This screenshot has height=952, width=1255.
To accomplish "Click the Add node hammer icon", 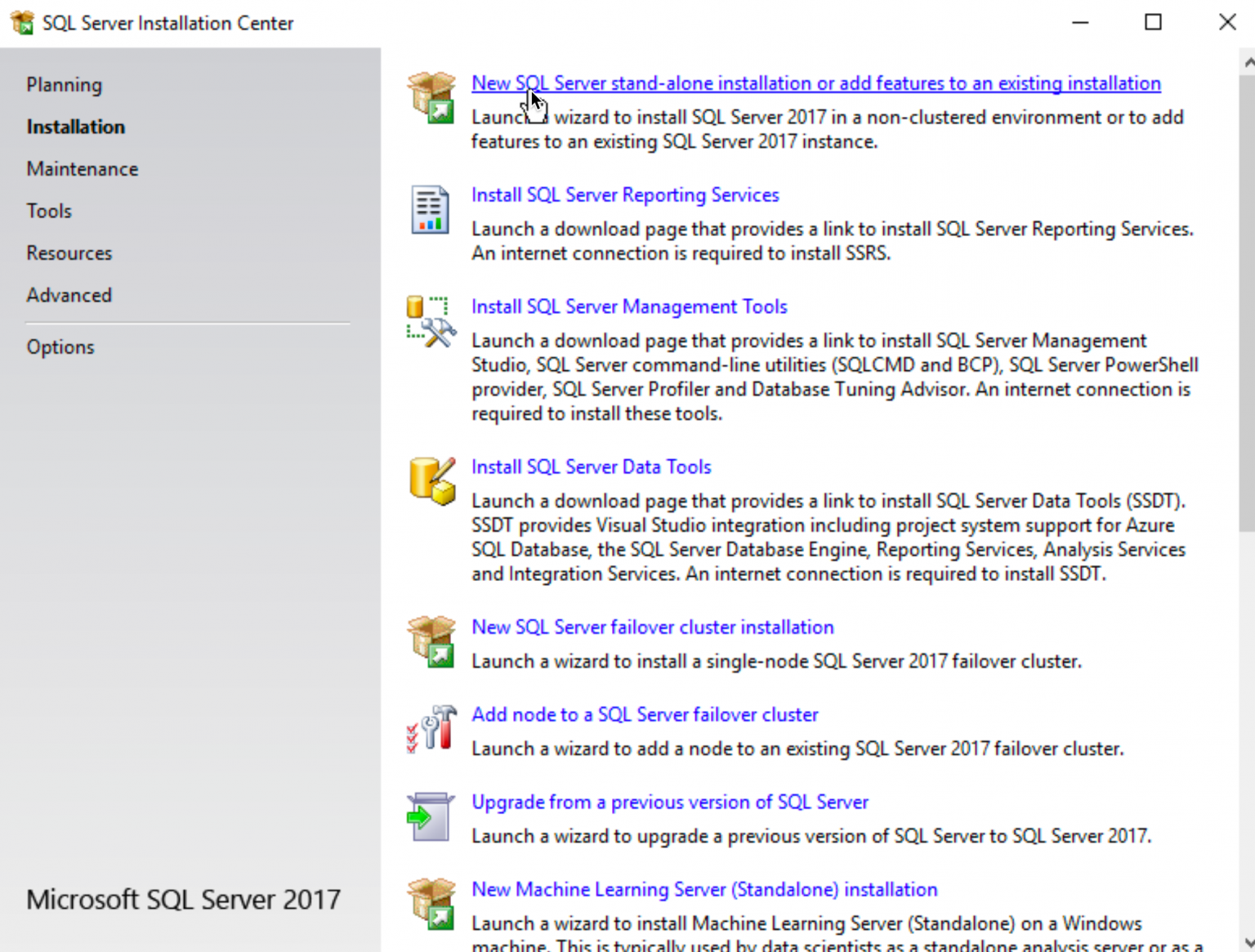I will point(431,729).
